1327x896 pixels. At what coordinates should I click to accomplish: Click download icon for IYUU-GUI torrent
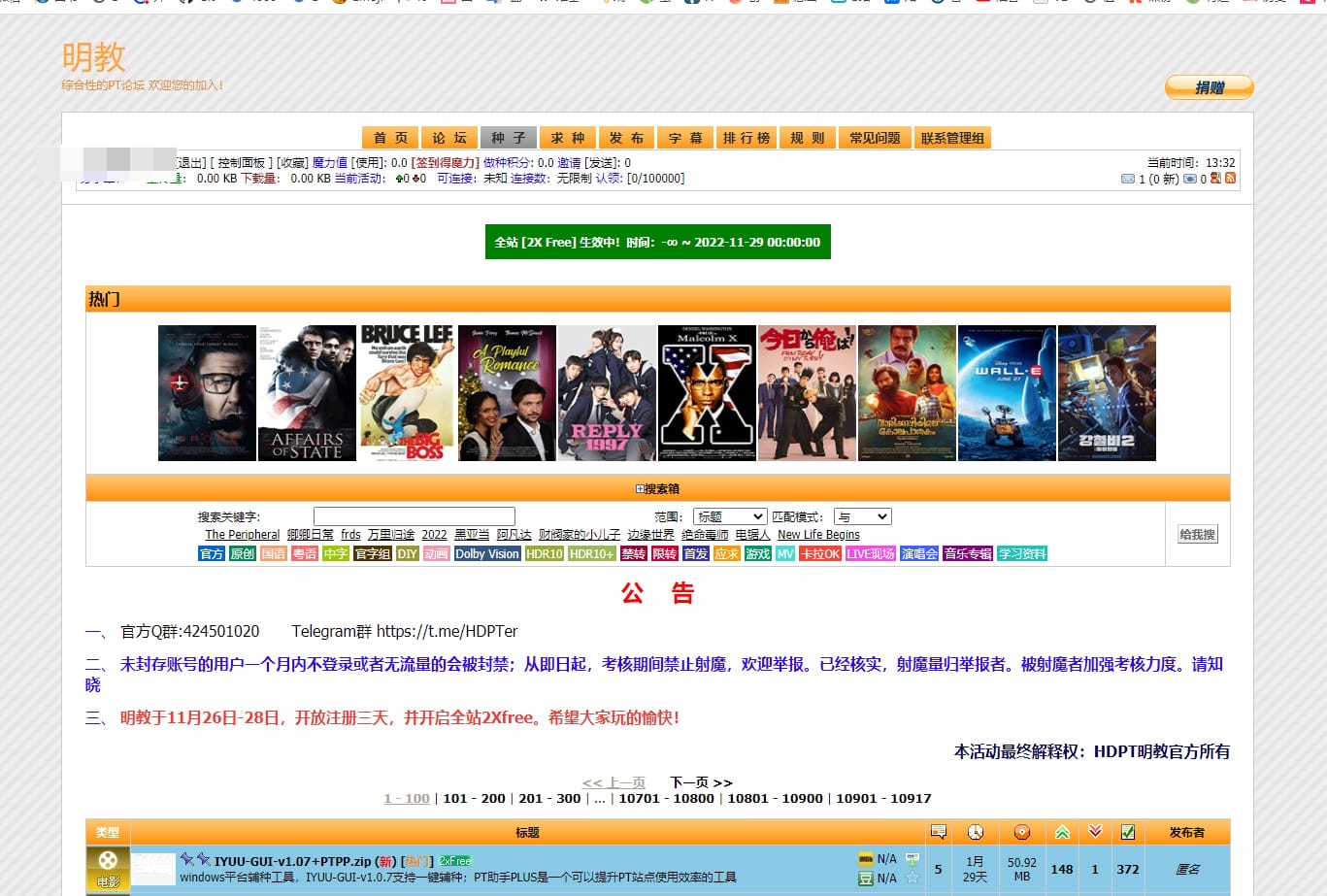point(912,859)
